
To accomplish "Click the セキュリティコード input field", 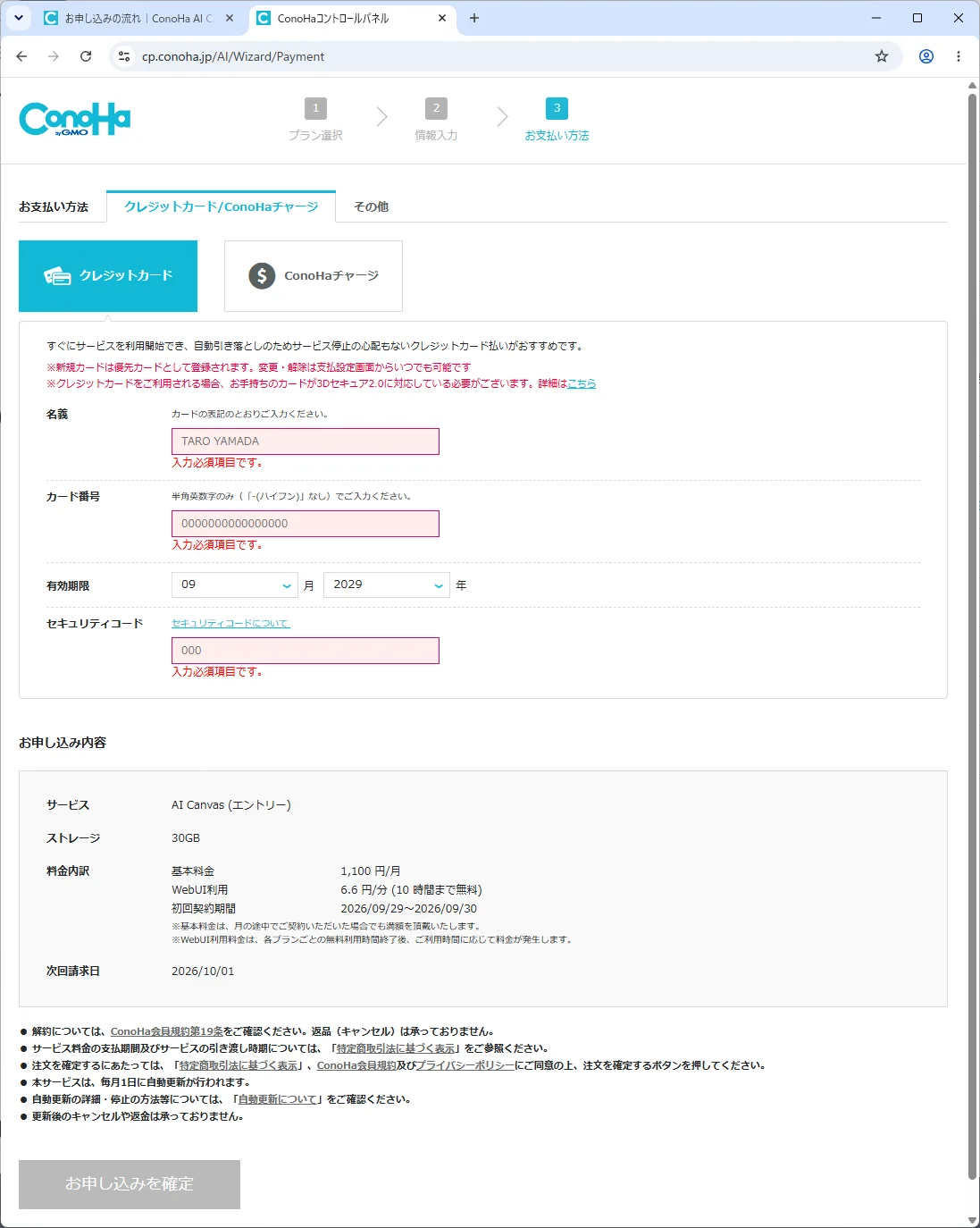I will tap(306, 651).
